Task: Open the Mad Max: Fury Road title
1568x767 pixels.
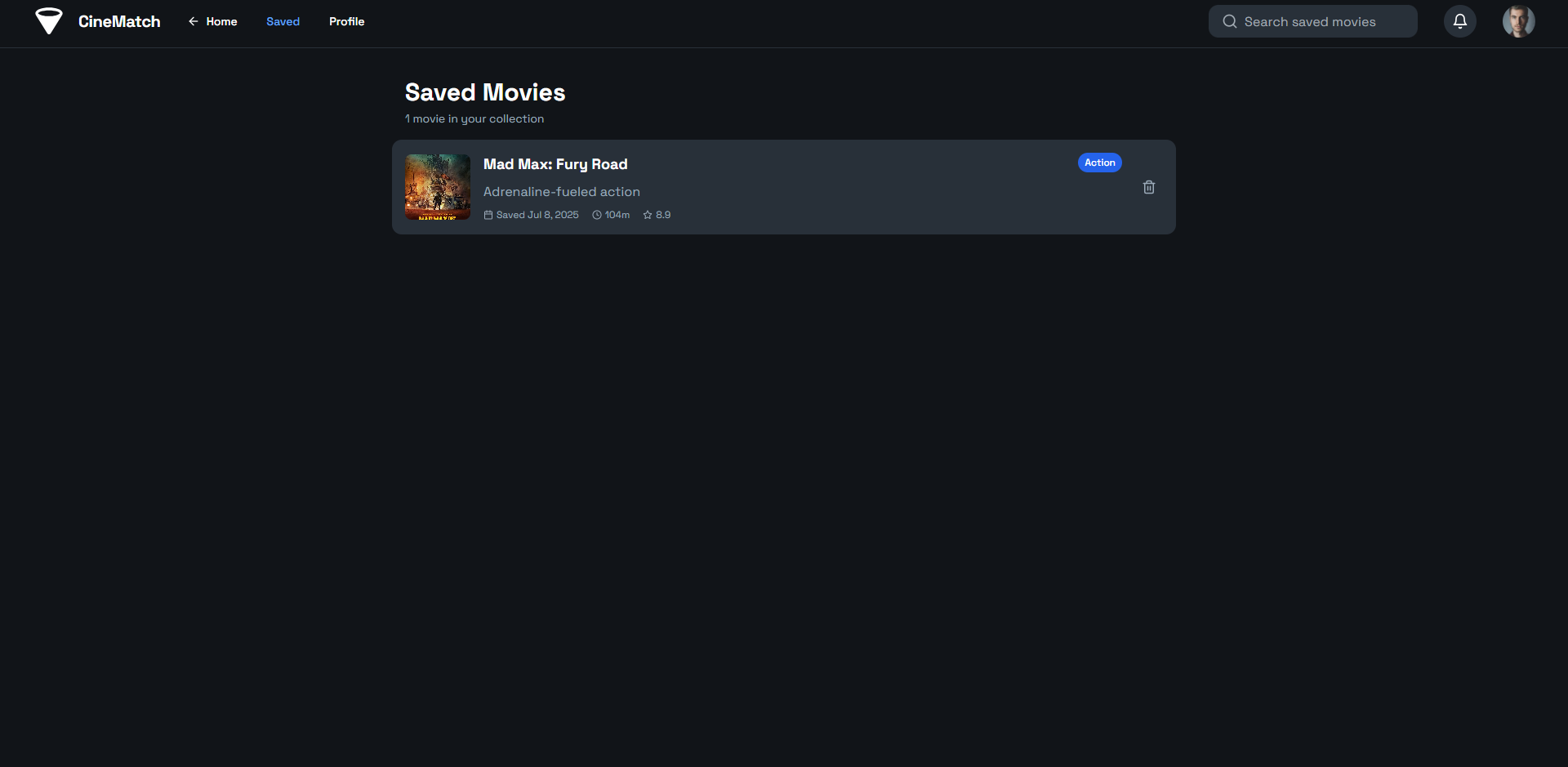Action: (555, 164)
